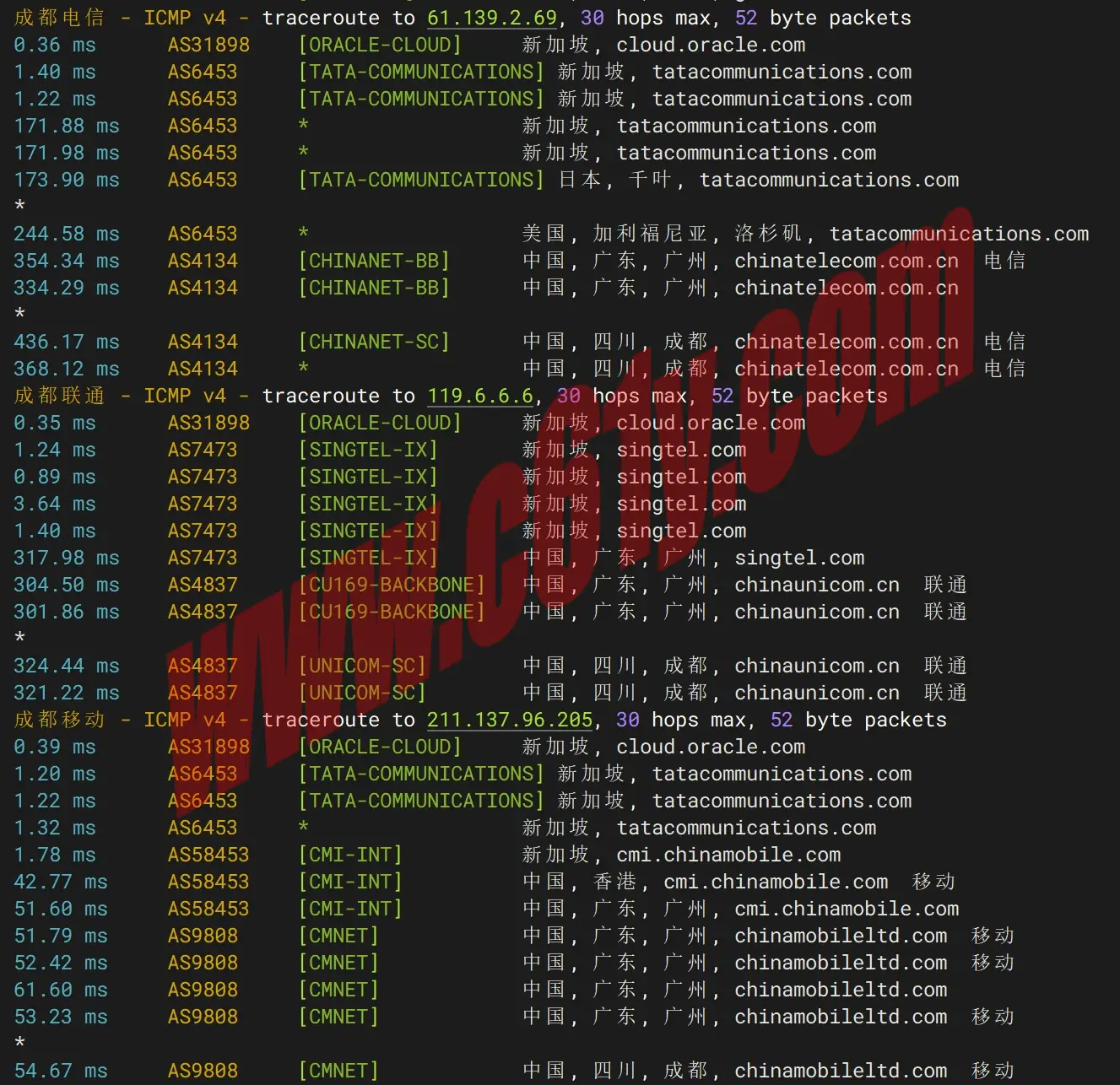This screenshot has width=1120, height=1085.
Task: Select AS9808 in the 61.60 ms row
Action: [203, 990]
